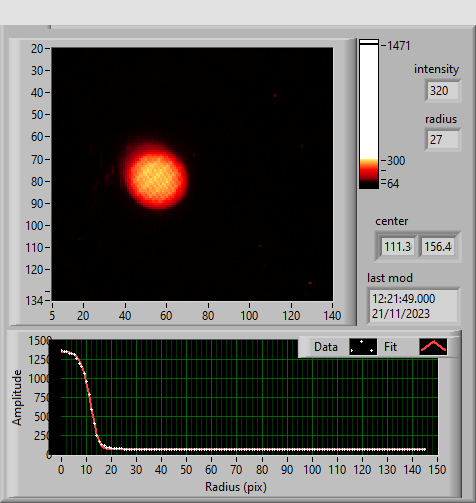Click the Fit legend label

click(390, 347)
